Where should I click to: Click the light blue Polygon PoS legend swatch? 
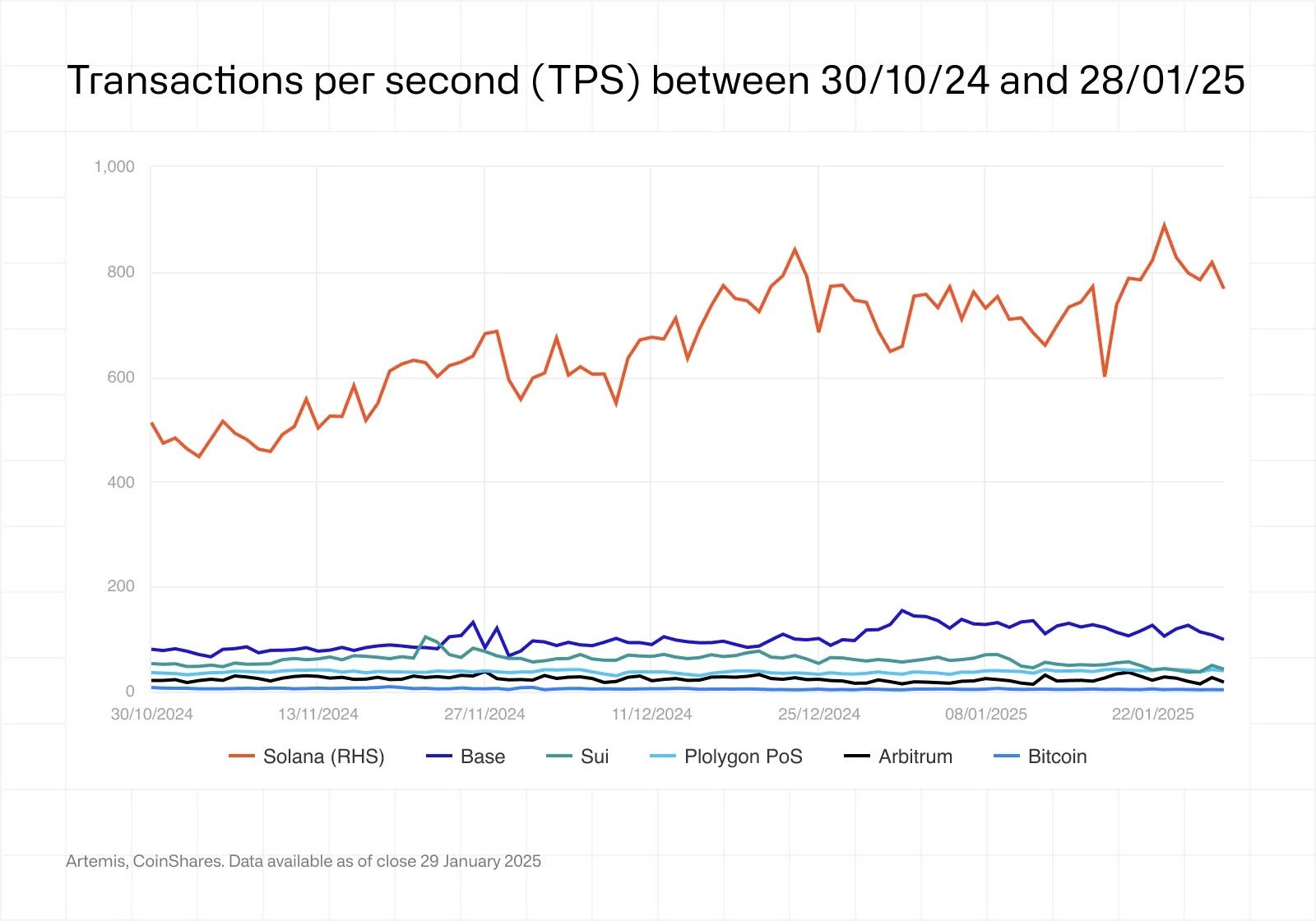(x=663, y=757)
